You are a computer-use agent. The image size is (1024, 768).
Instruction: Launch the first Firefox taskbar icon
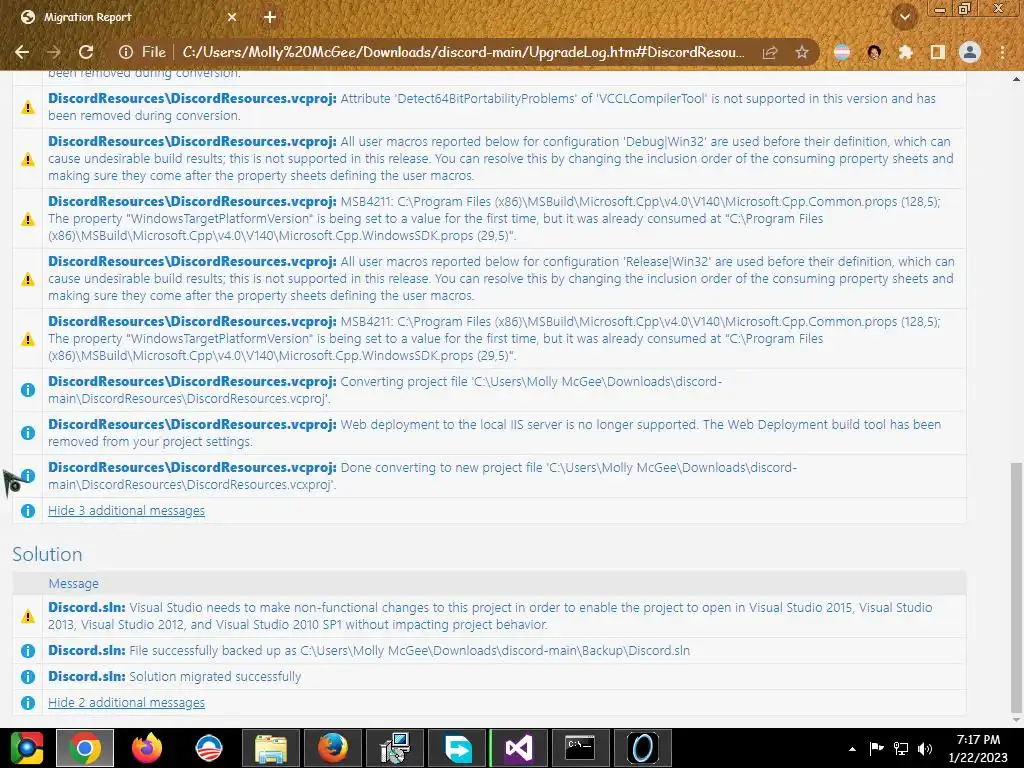click(147, 748)
